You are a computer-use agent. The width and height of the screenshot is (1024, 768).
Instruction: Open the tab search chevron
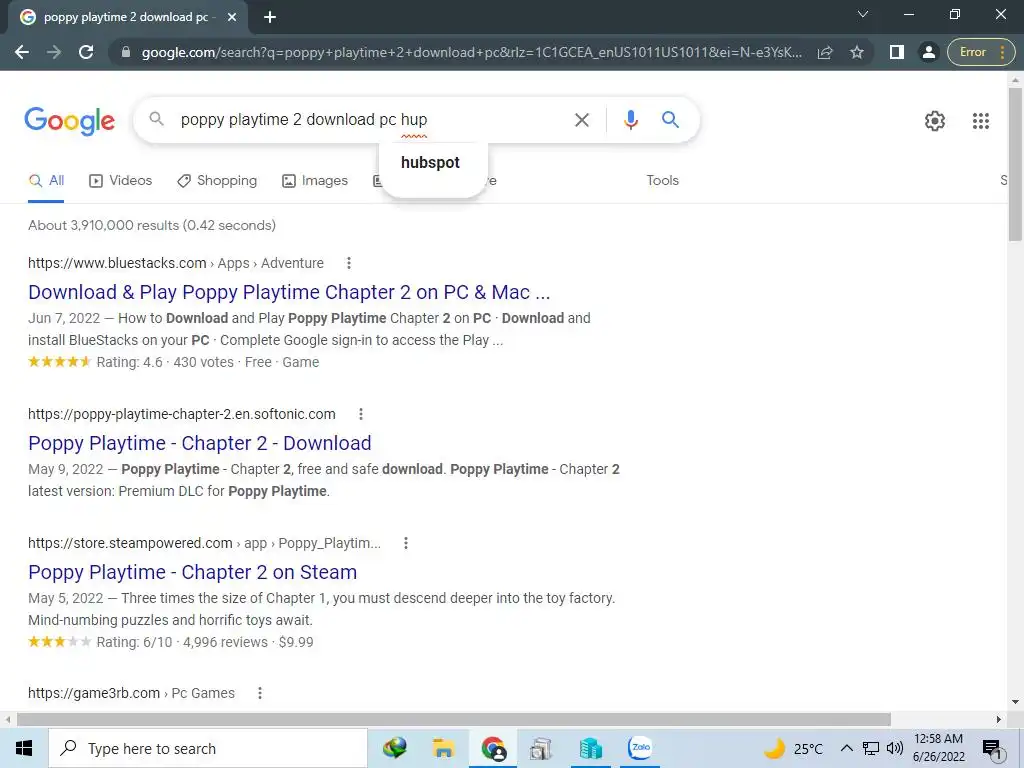pos(863,14)
